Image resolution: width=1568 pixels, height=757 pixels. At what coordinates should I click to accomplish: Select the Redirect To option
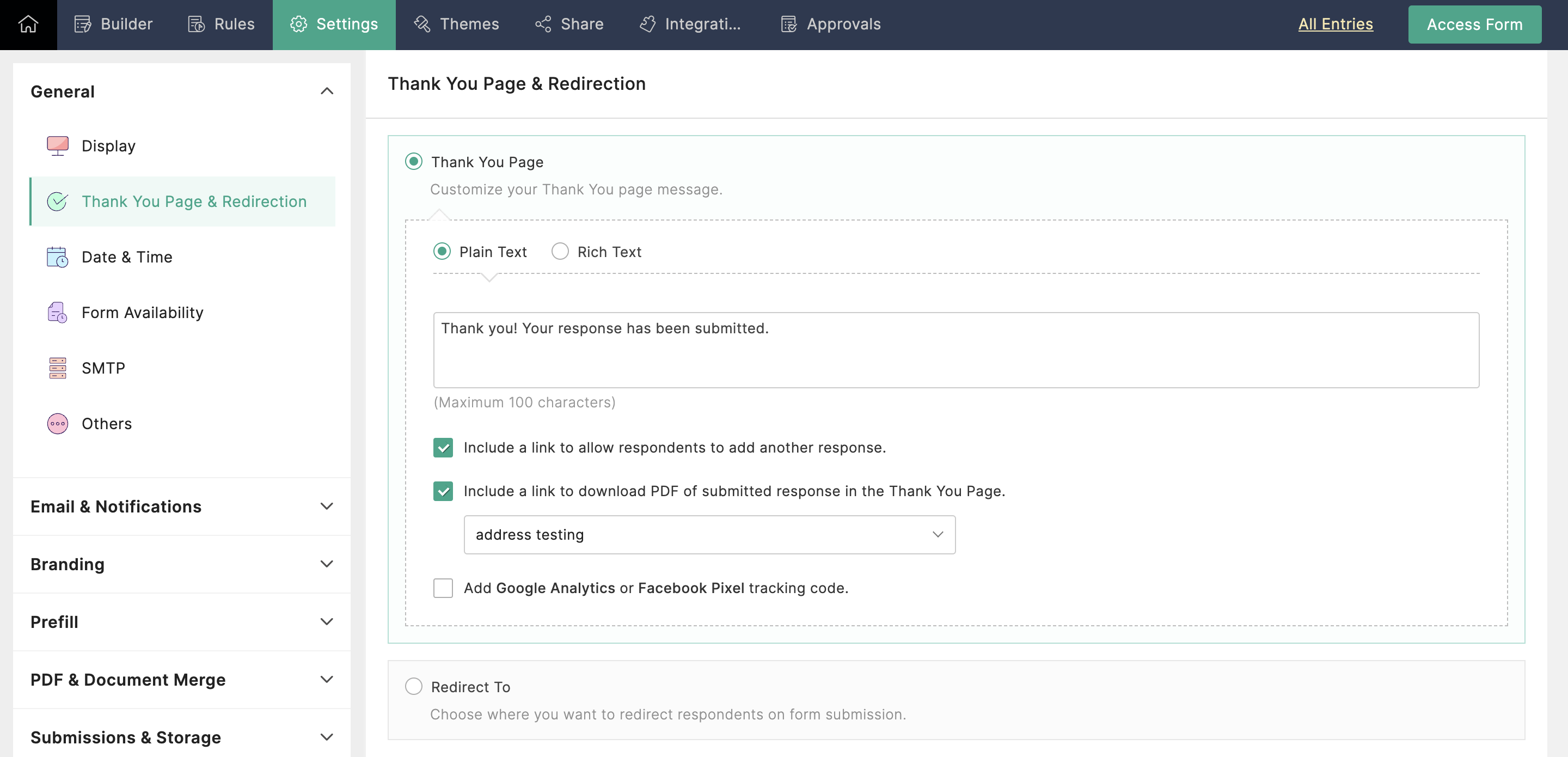click(x=413, y=686)
